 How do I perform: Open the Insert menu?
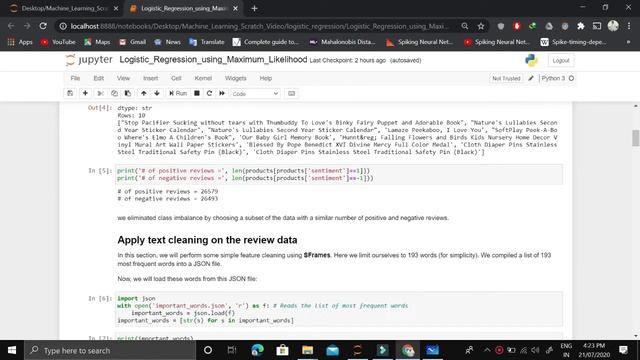coord(150,78)
